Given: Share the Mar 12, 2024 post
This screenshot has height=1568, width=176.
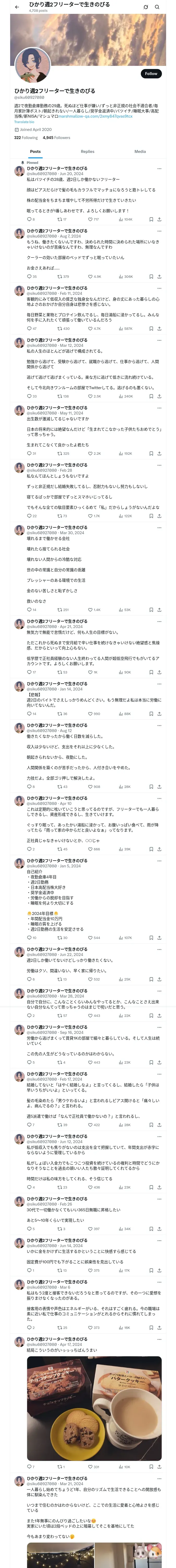Looking at the screenshot, I should click(159, 396).
